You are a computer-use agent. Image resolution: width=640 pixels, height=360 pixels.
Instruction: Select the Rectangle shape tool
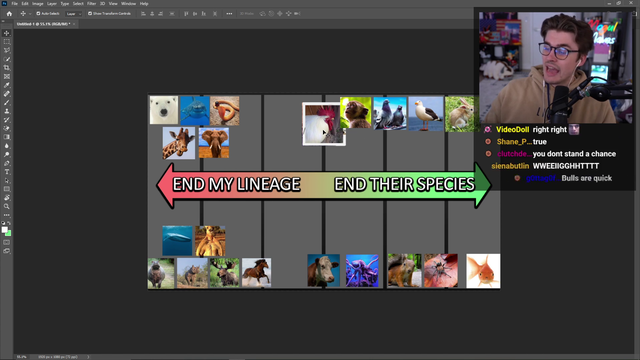(x=7, y=189)
